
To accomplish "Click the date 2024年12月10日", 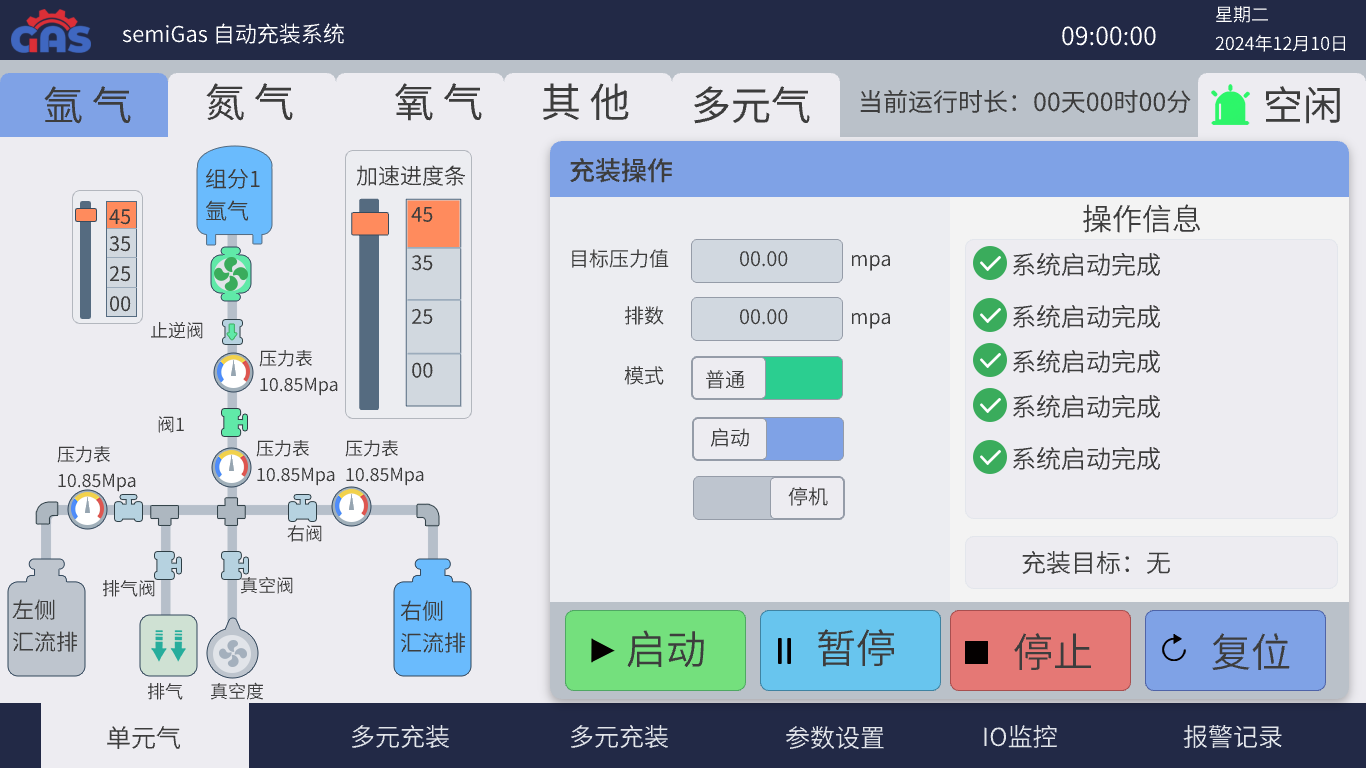I will [1282, 43].
